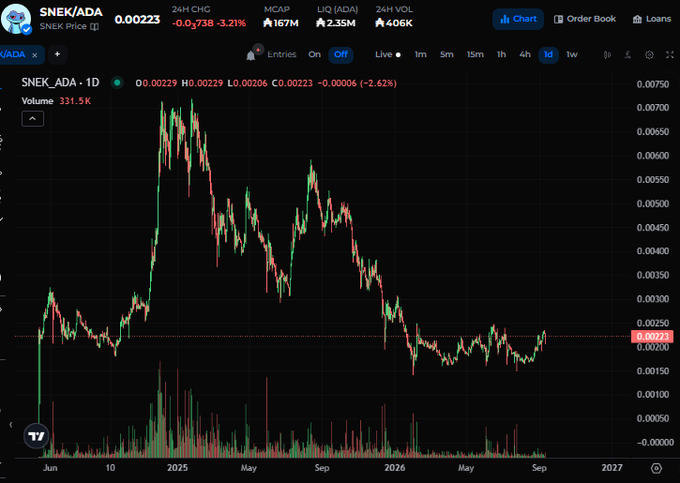Collapse the side panel with left chevron
The width and height of the screenshot is (680, 483).
(x=11, y=424)
